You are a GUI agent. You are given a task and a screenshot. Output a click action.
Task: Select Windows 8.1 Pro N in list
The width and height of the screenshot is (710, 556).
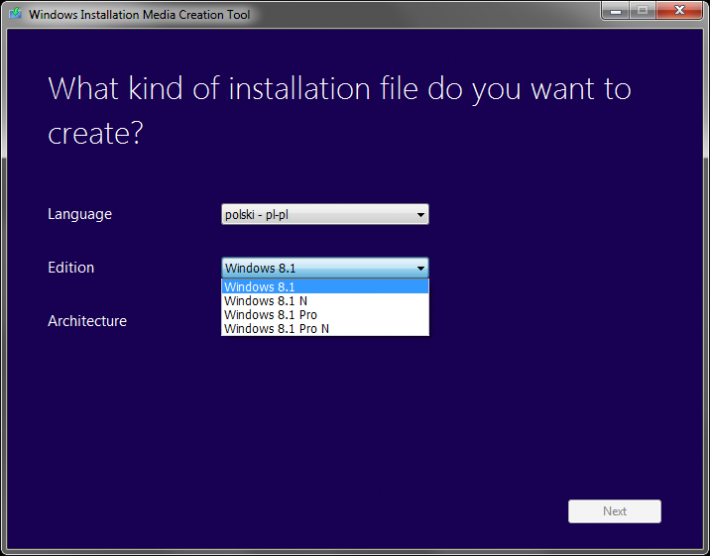pyautogui.click(x=325, y=329)
